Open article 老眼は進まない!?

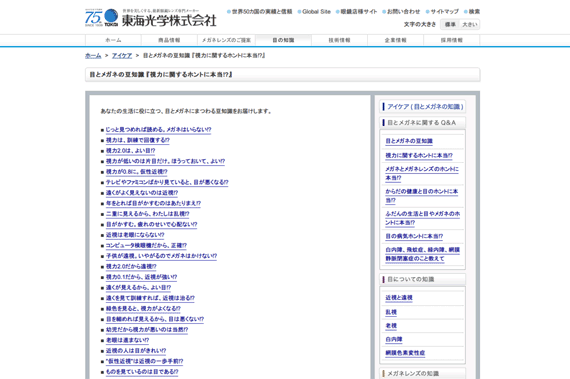[x=127, y=340]
